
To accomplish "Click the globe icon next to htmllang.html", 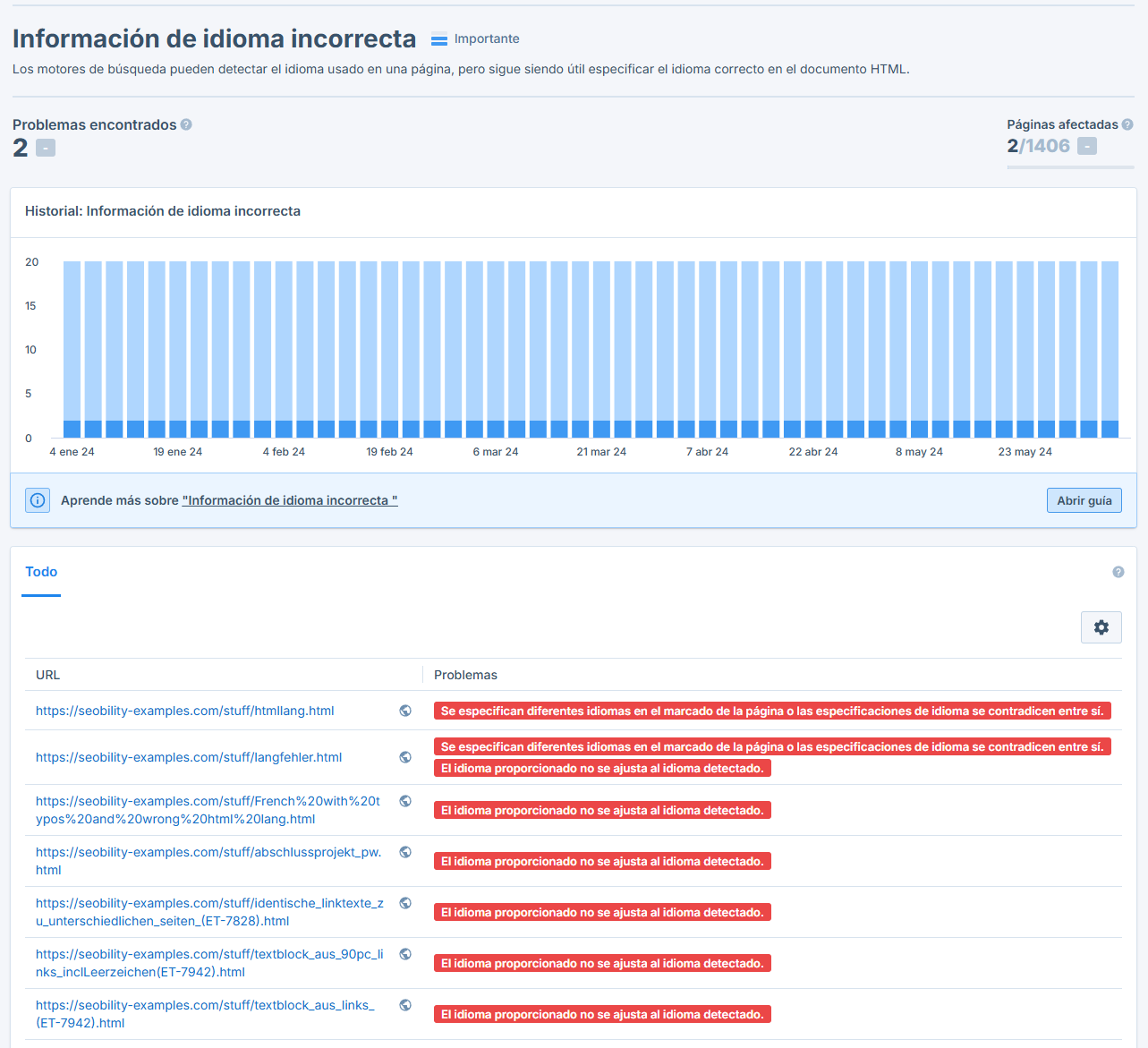I will (405, 710).
